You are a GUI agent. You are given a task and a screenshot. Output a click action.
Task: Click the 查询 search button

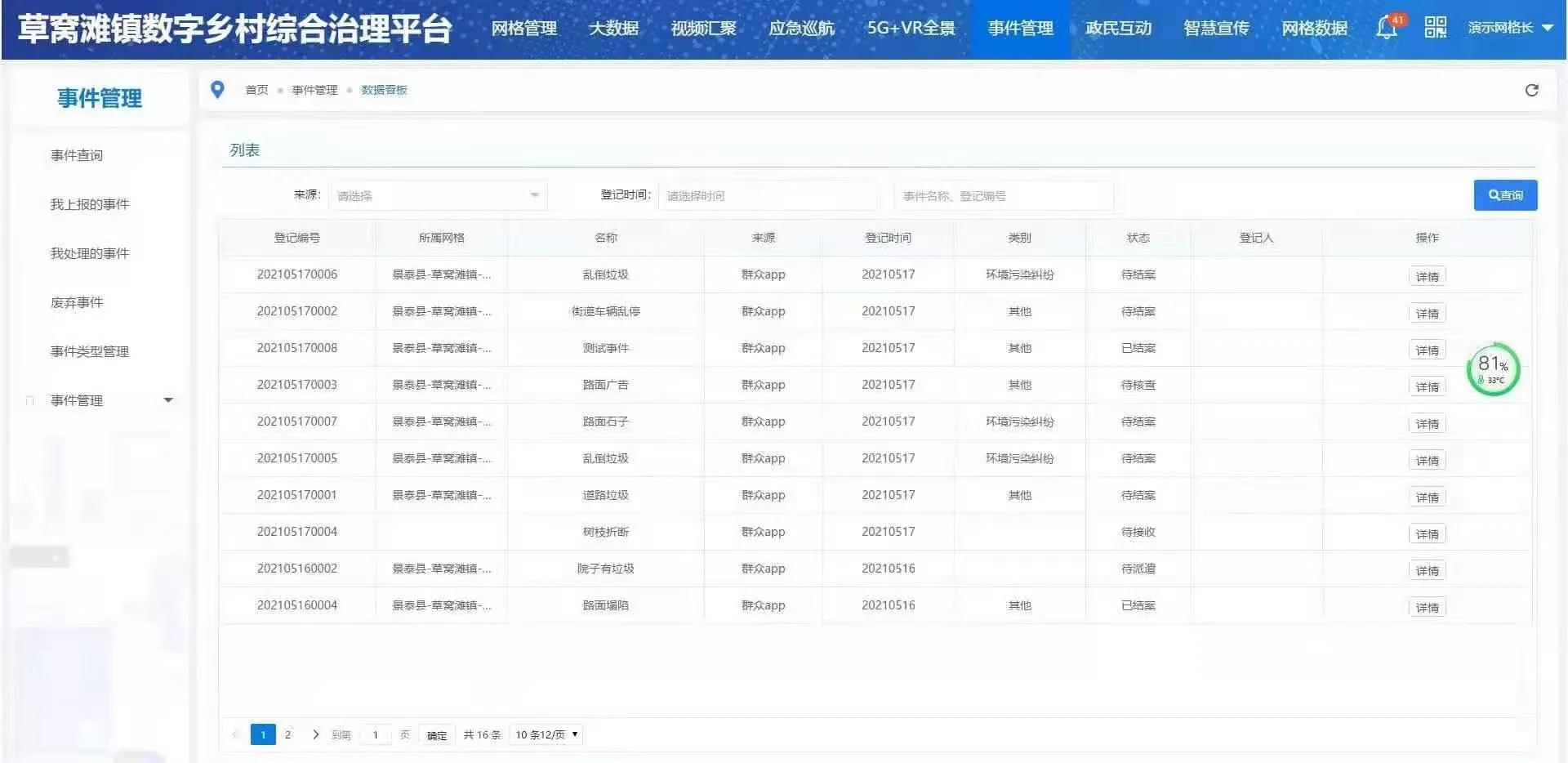[1505, 195]
